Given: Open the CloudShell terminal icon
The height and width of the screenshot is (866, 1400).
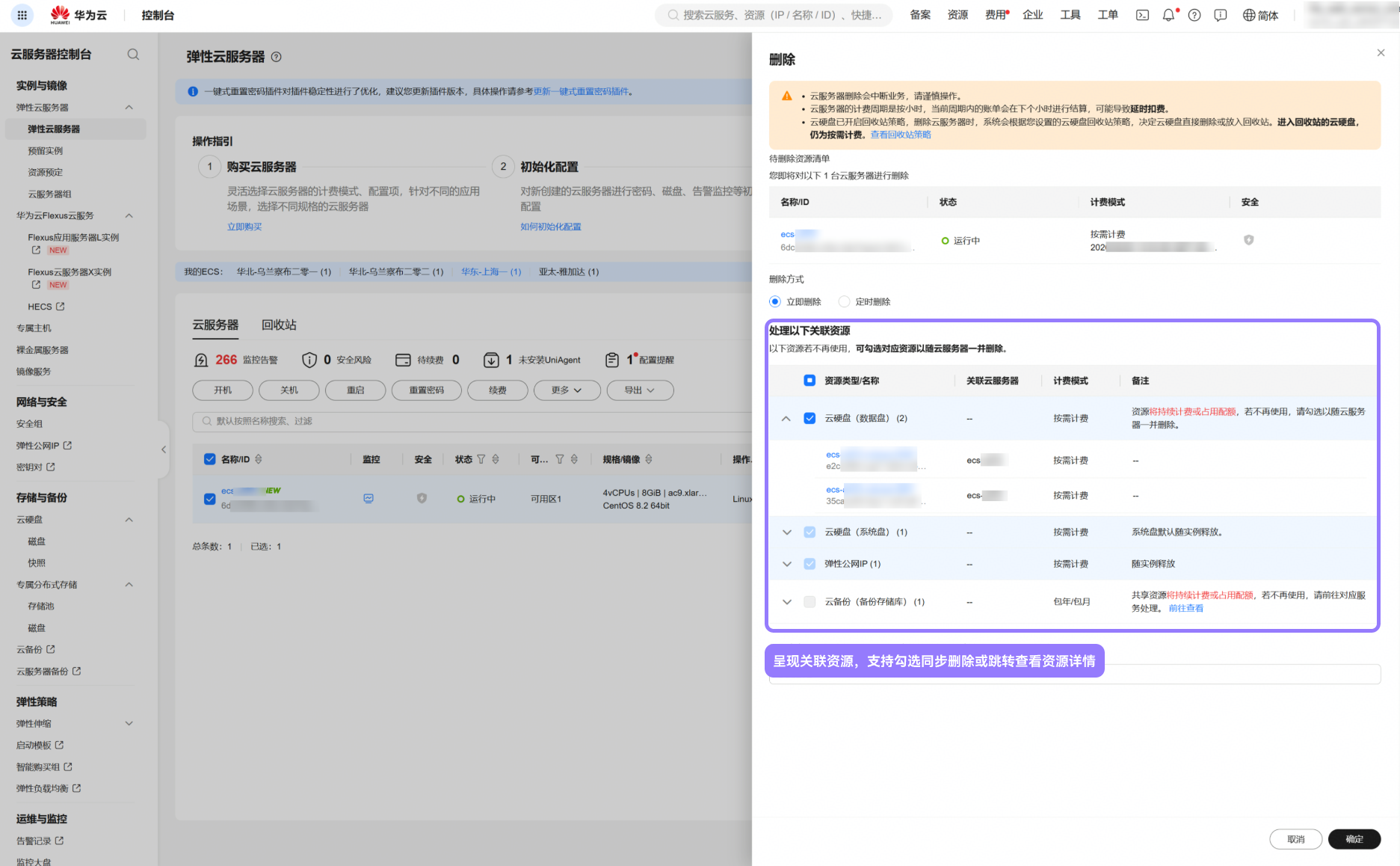Looking at the screenshot, I should (1142, 15).
